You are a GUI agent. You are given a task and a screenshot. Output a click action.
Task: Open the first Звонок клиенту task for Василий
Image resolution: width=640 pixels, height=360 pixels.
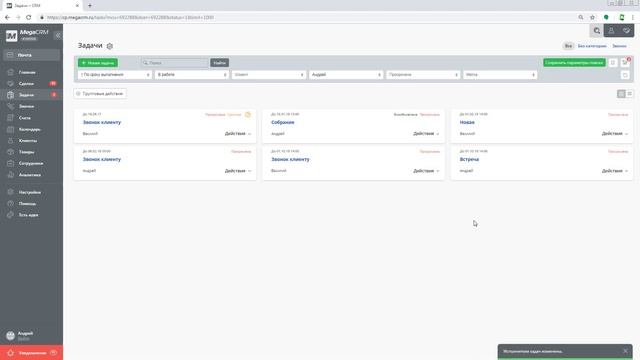point(102,122)
